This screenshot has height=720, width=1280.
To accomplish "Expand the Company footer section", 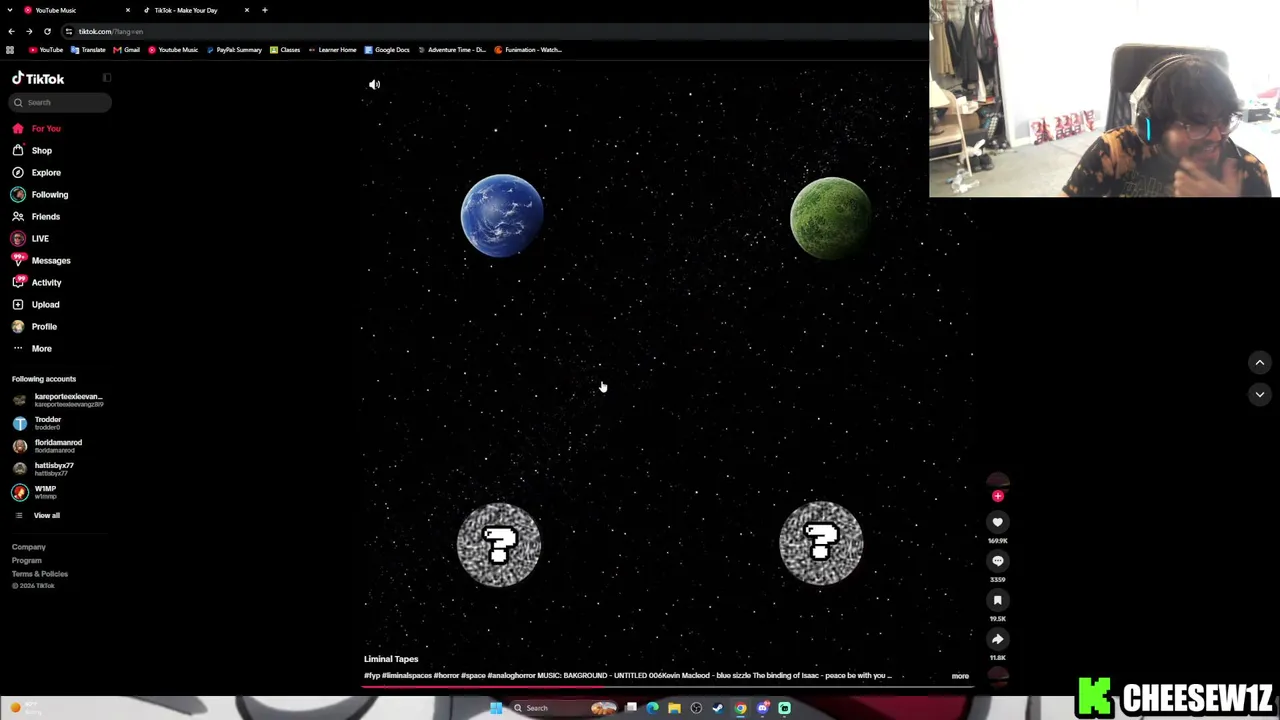I will (x=29, y=547).
